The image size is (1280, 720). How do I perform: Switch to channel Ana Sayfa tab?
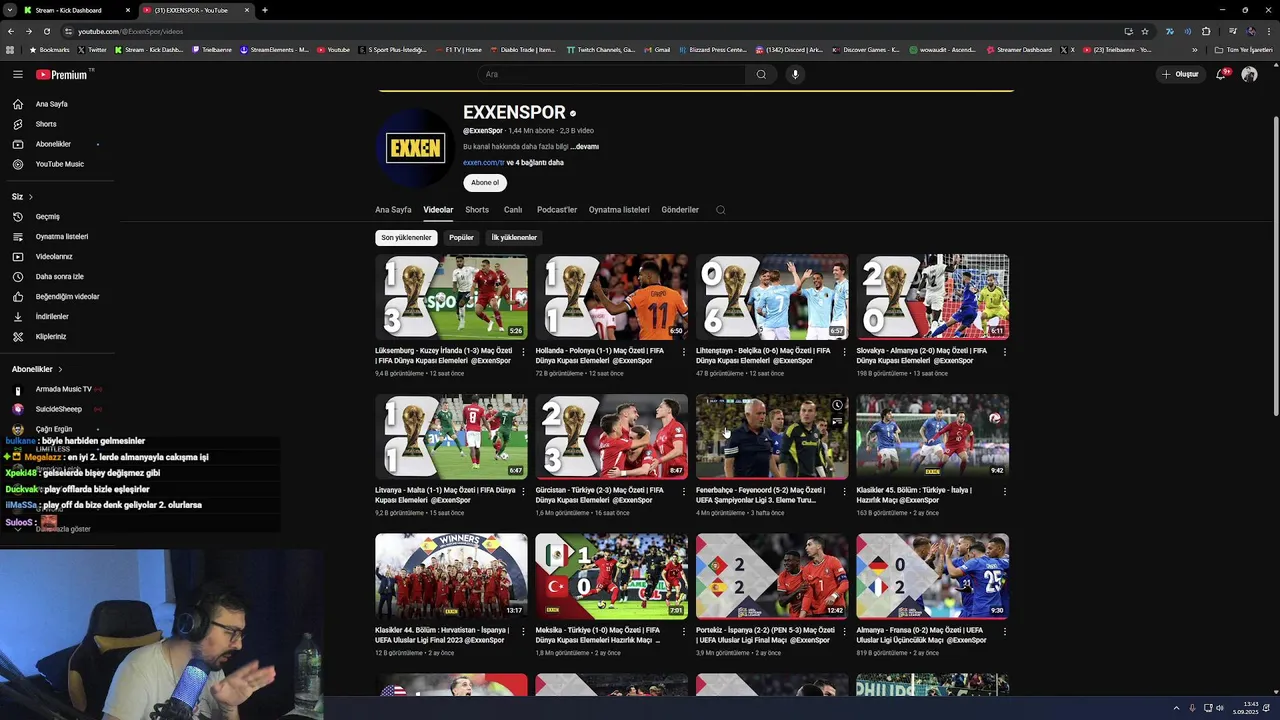click(x=393, y=210)
